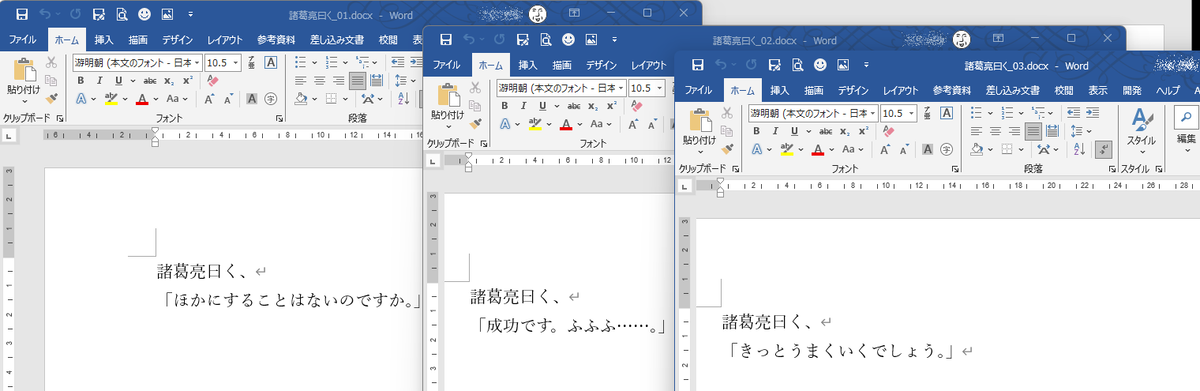
Task: Apply character border in 03.docx window
Action: pos(947,113)
